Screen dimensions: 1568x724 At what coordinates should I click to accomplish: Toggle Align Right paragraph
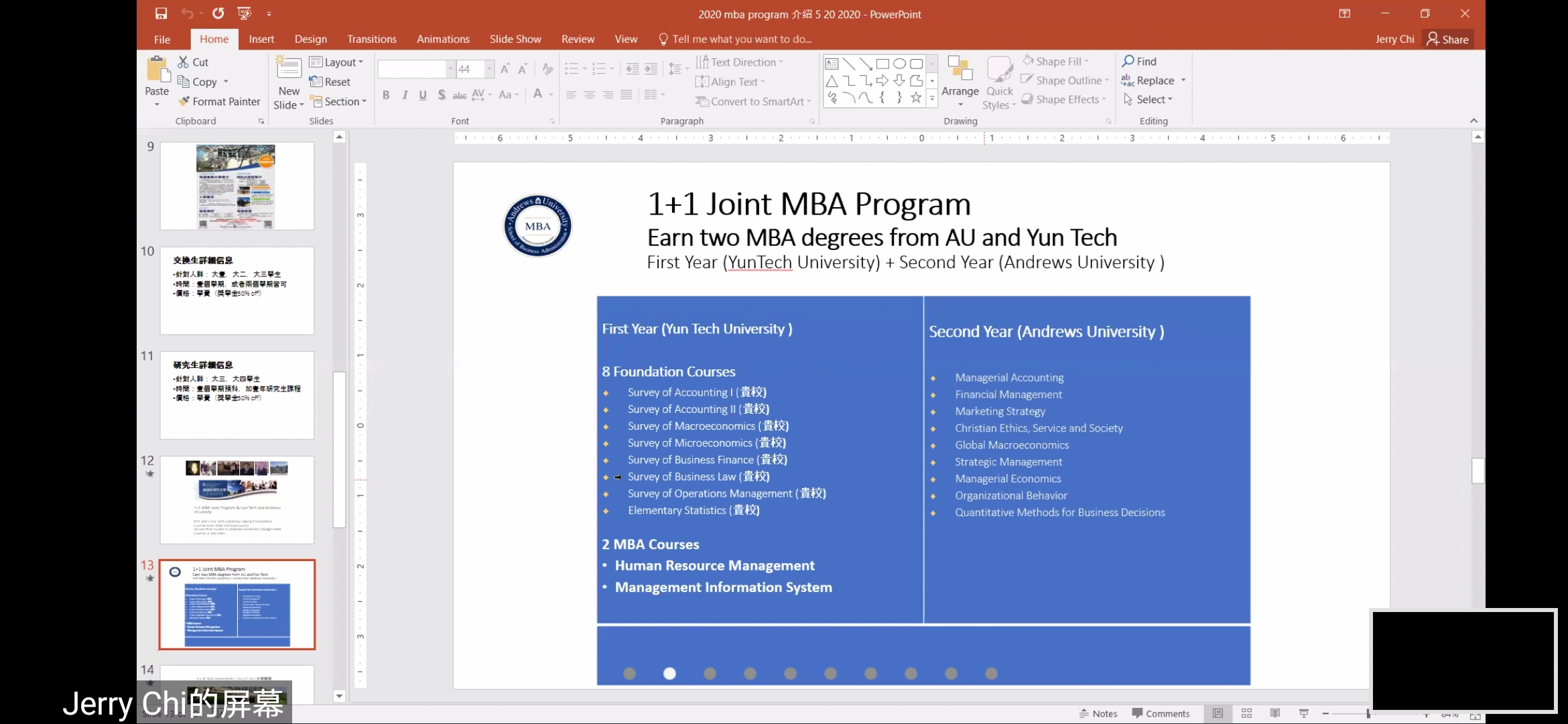click(608, 95)
